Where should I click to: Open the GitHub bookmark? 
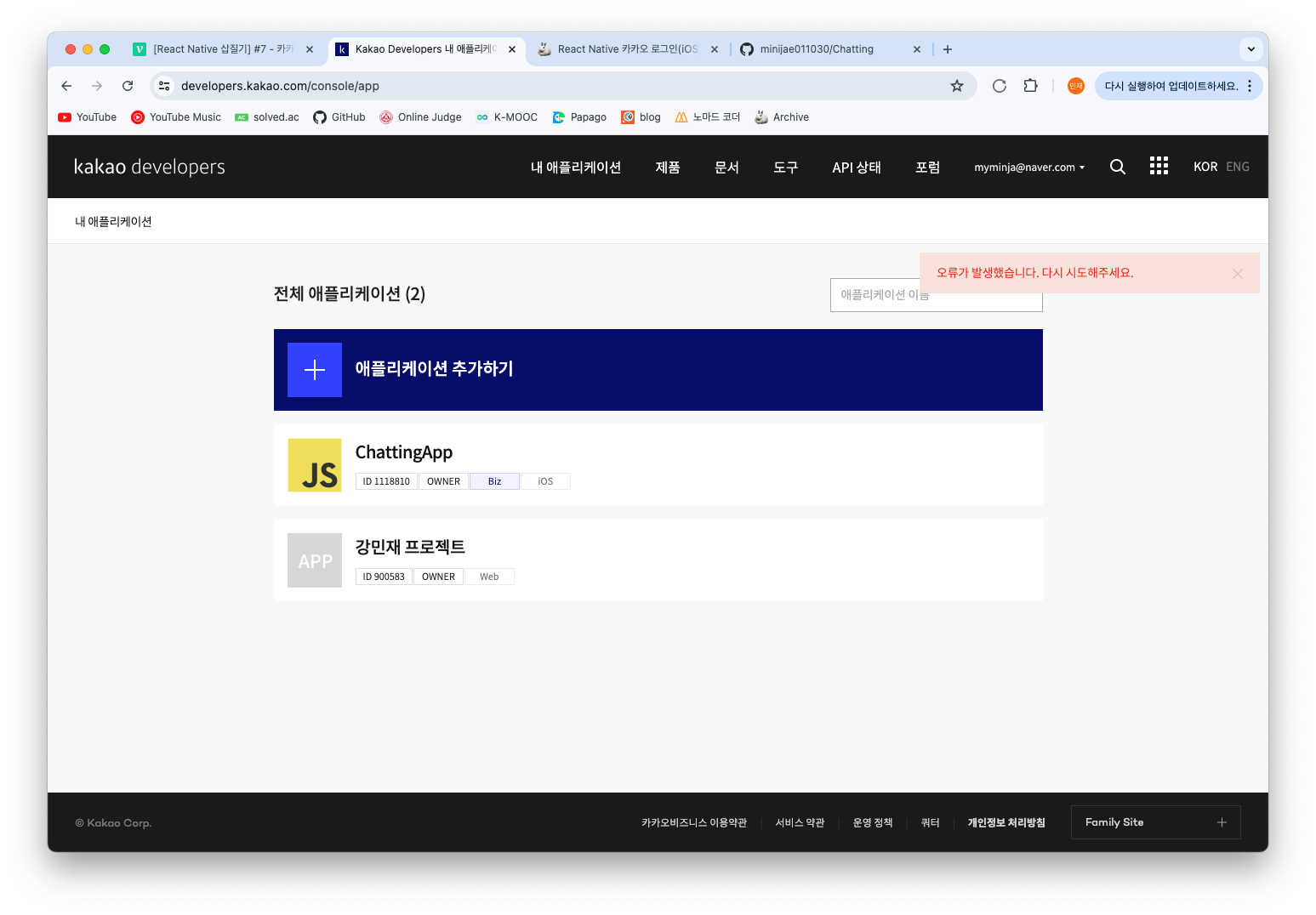click(339, 117)
